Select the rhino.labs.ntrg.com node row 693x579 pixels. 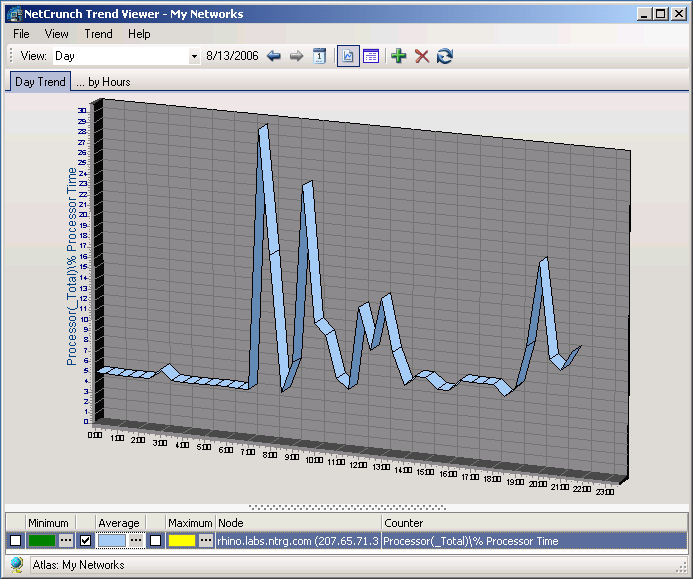point(297,540)
